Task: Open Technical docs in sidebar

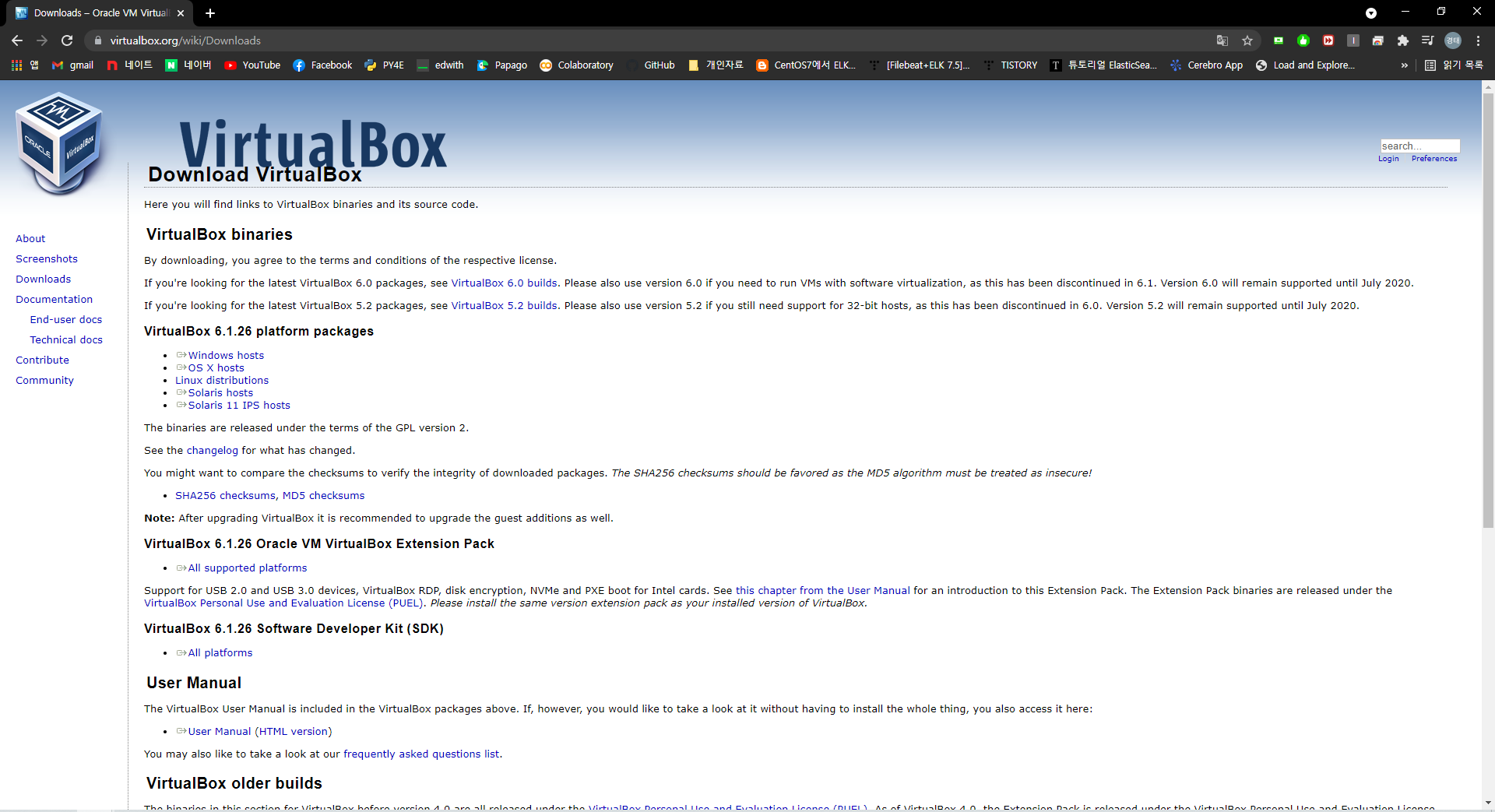Action: point(66,340)
